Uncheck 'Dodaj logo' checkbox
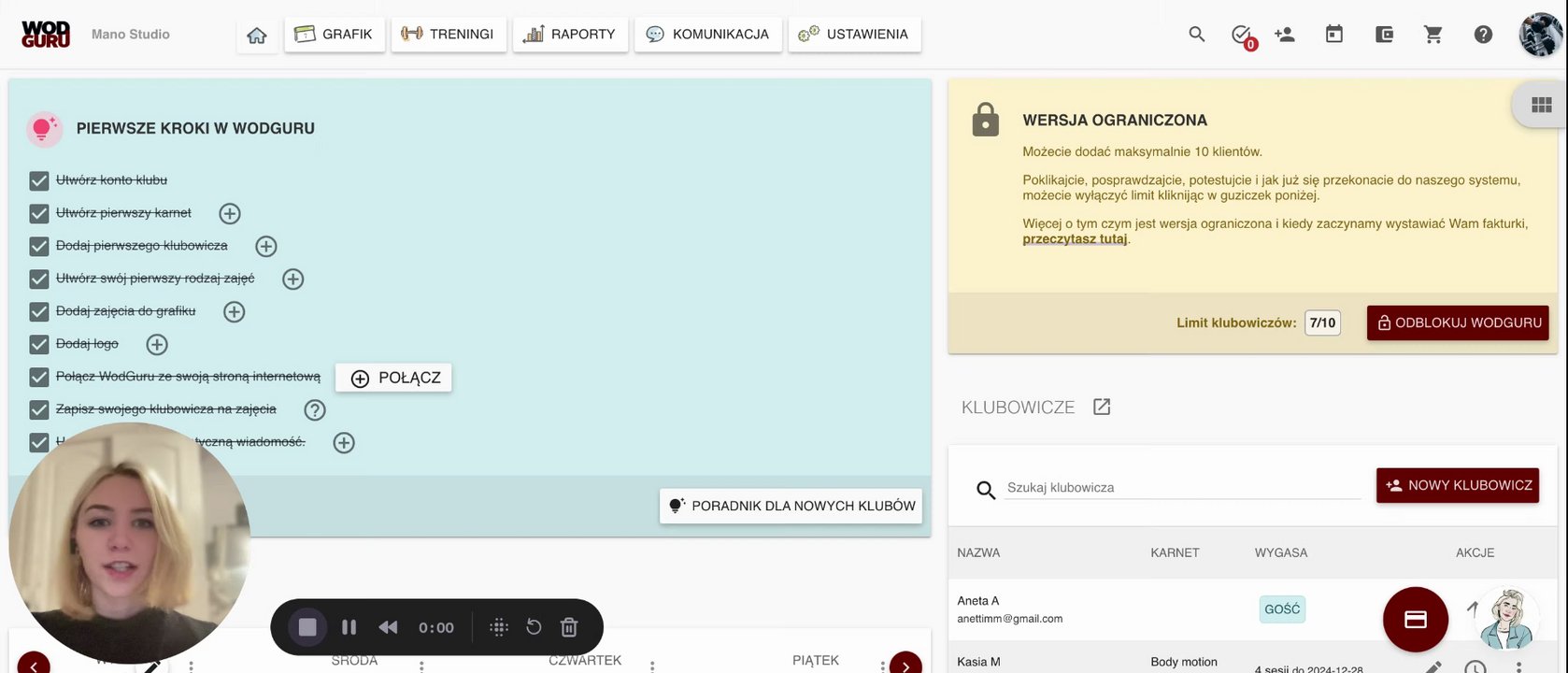This screenshot has width=1568, height=673. 39,344
